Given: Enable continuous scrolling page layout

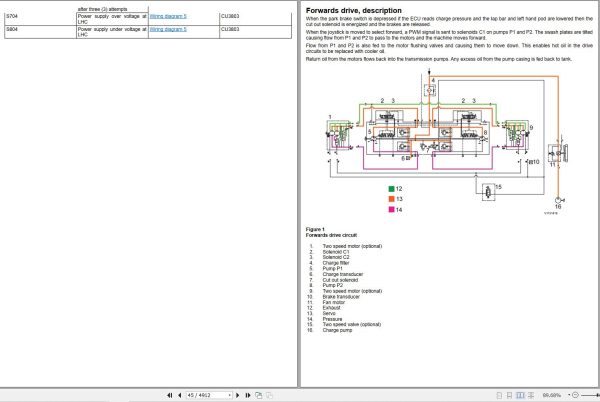Looking at the screenshot, I should pos(509,395).
